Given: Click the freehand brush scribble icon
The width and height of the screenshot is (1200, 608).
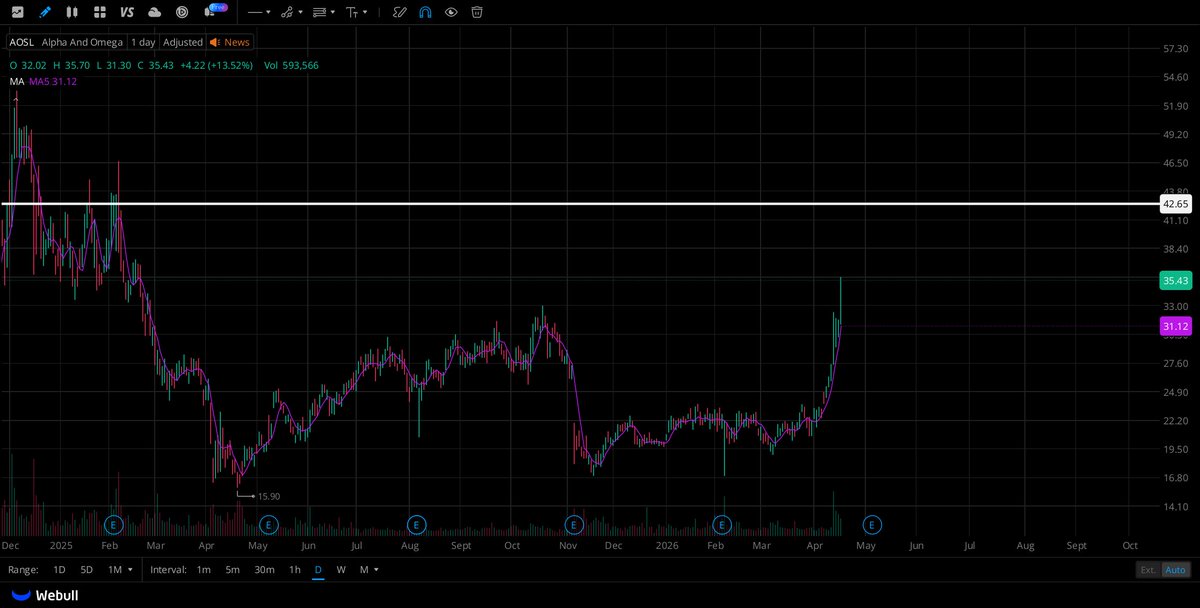Looking at the screenshot, I should click(399, 12).
